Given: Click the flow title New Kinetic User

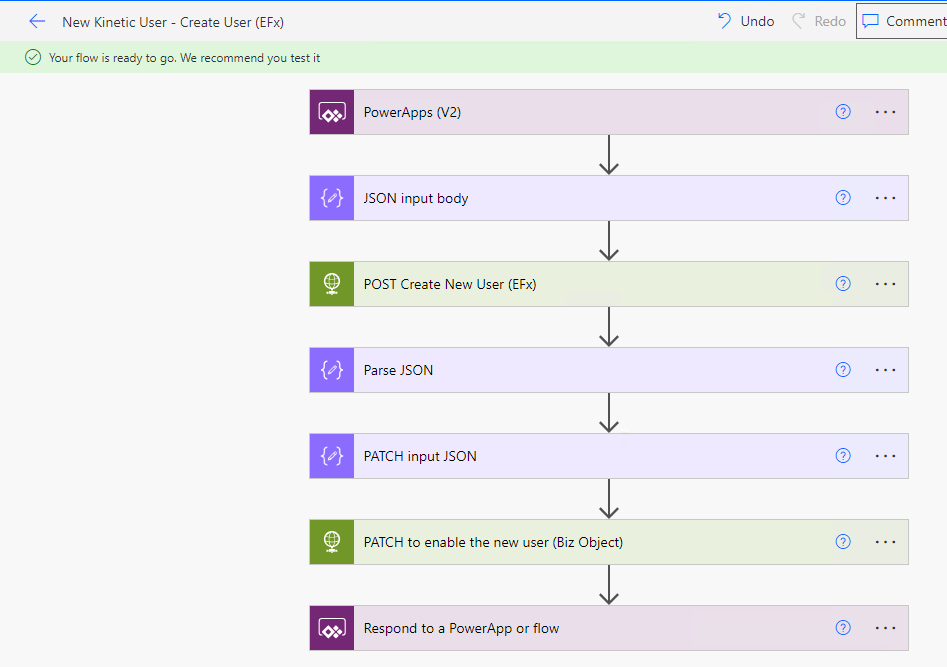Looking at the screenshot, I should 173,22.
